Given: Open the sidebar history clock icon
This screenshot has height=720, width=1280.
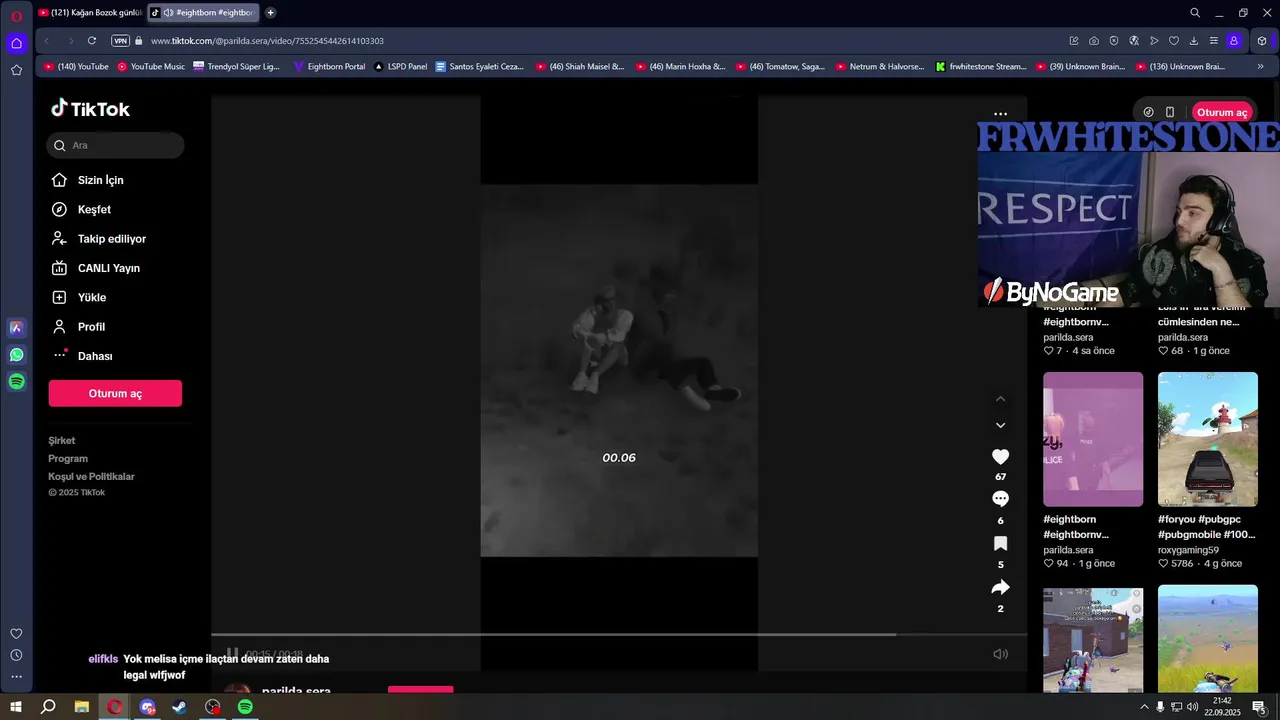Looking at the screenshot, I should click(x=16, y=655).
